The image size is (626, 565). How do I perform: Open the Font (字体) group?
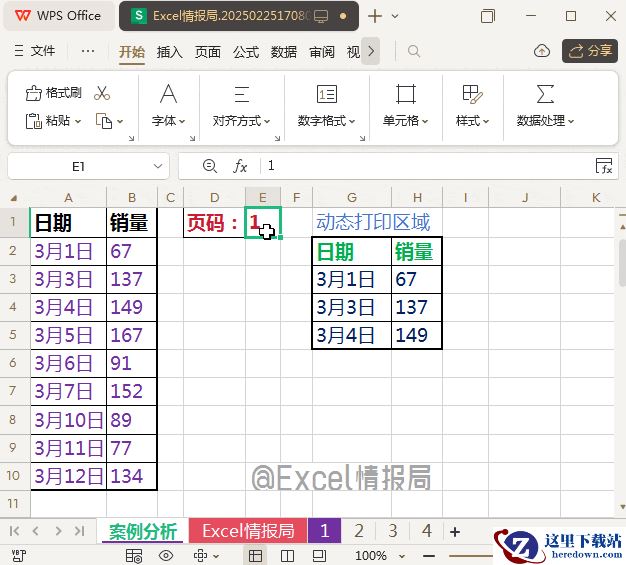[168, 106]
